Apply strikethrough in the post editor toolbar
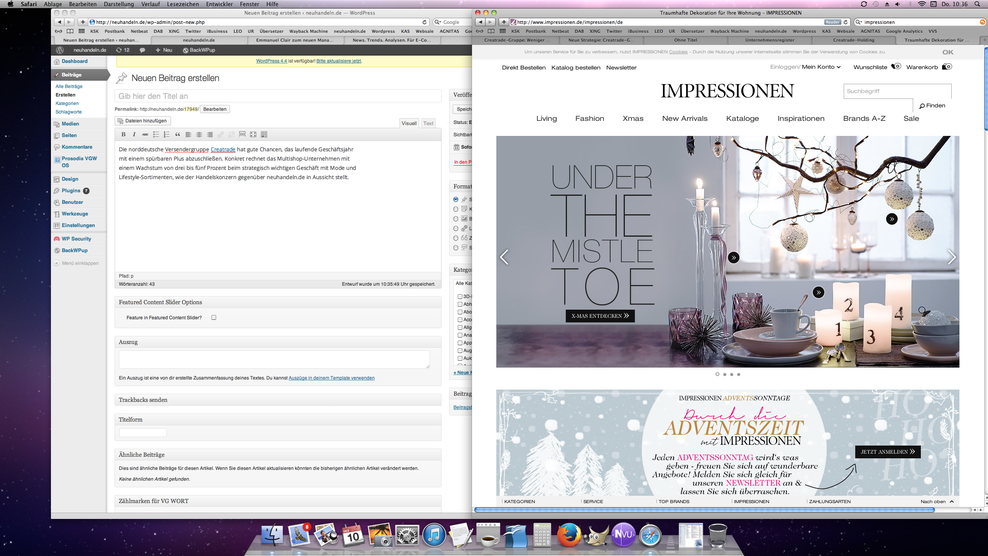This screenshot has width=988, height=556. [x=145, y=134]
